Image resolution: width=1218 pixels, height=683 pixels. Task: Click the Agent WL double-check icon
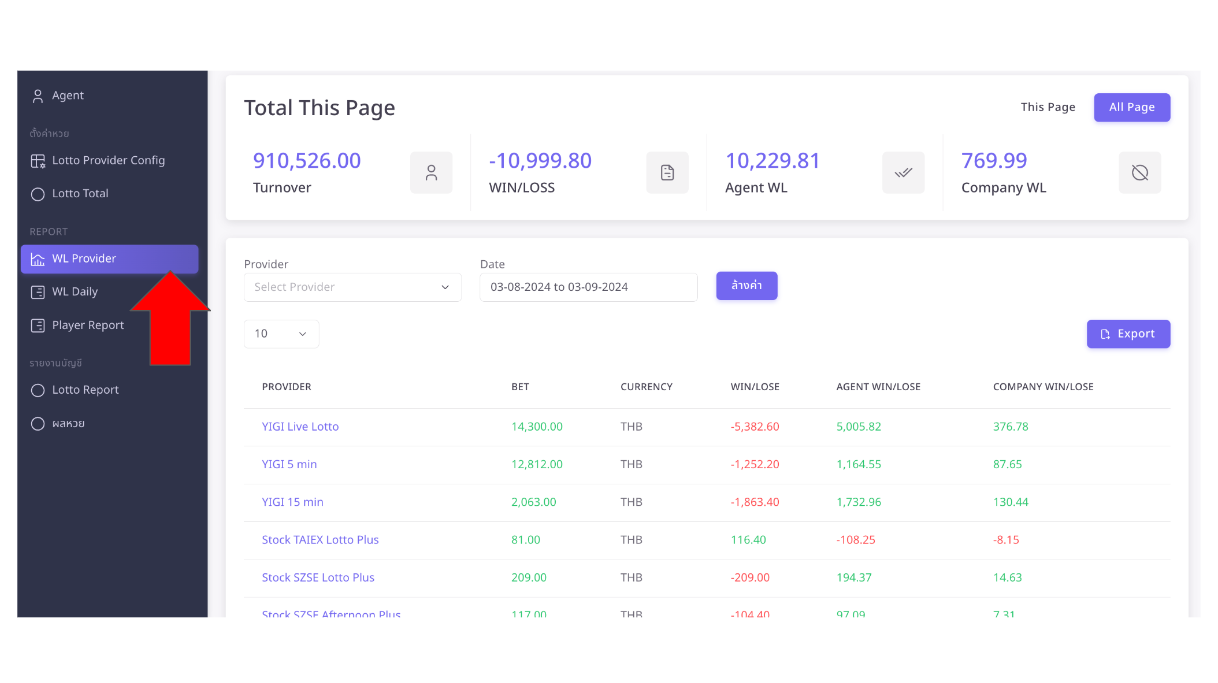903,173
